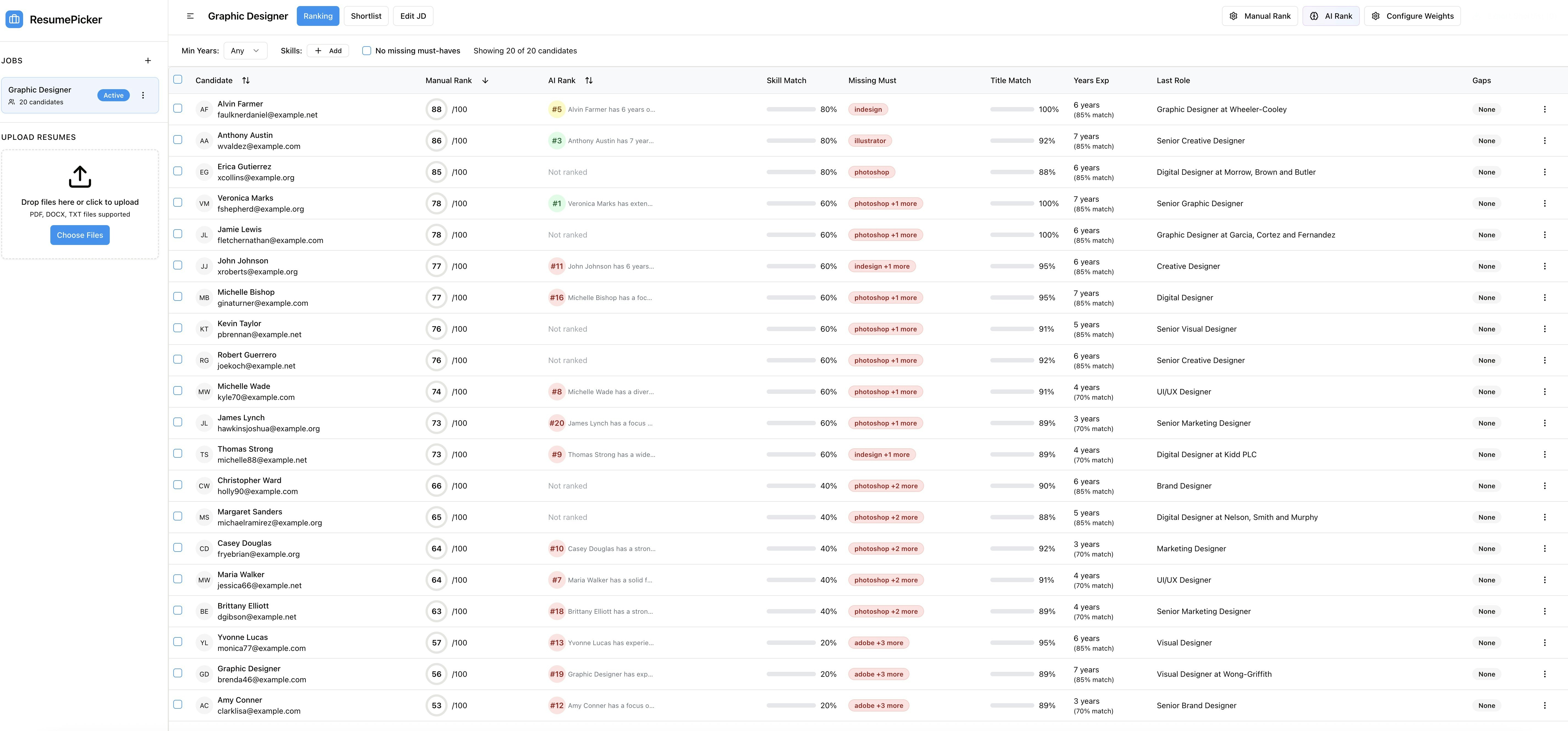
Task: Select all candidates header checkbox
Action: coord(178,79)
